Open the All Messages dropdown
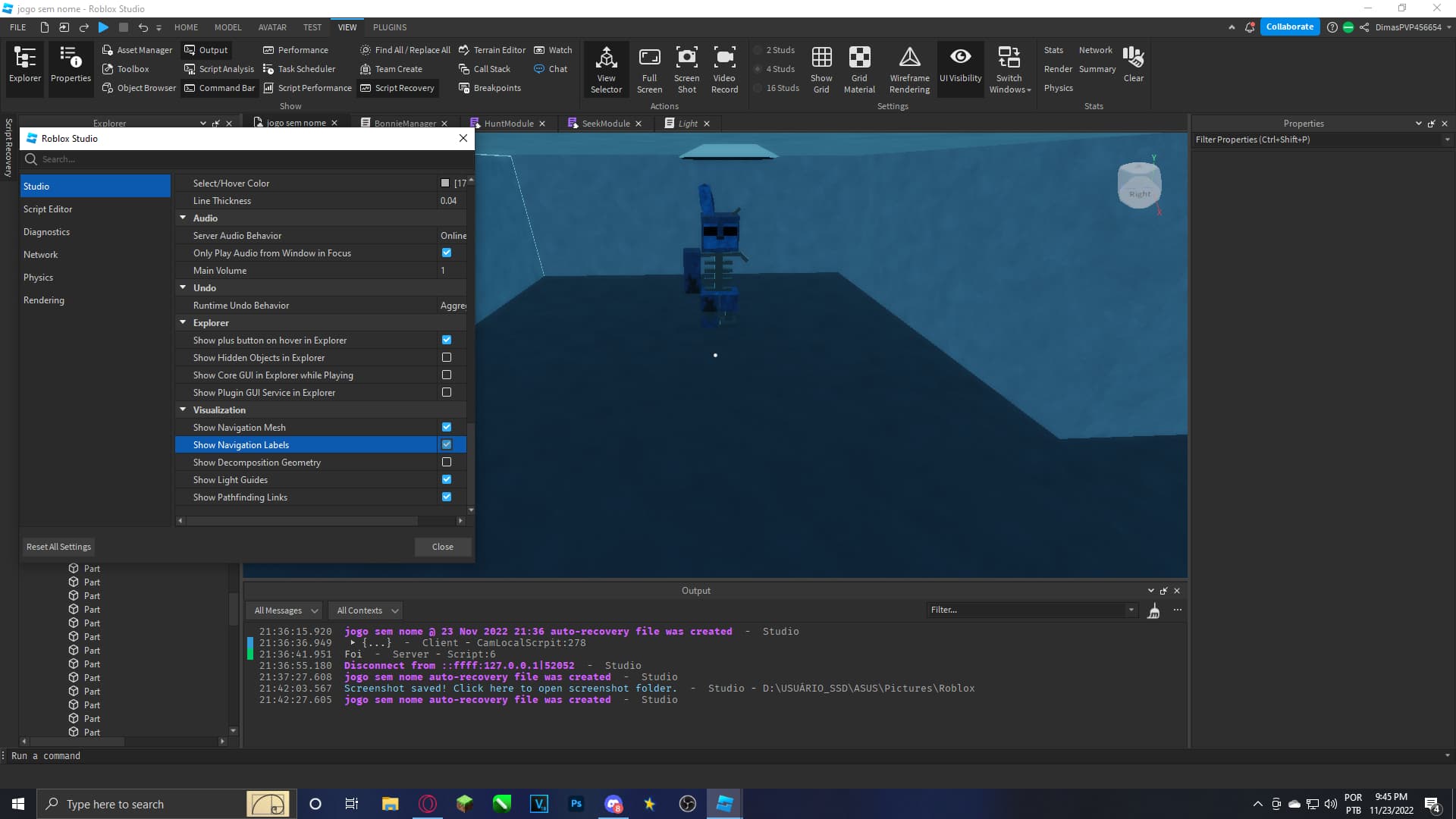 pyautogui.click(x=285, y=610)
